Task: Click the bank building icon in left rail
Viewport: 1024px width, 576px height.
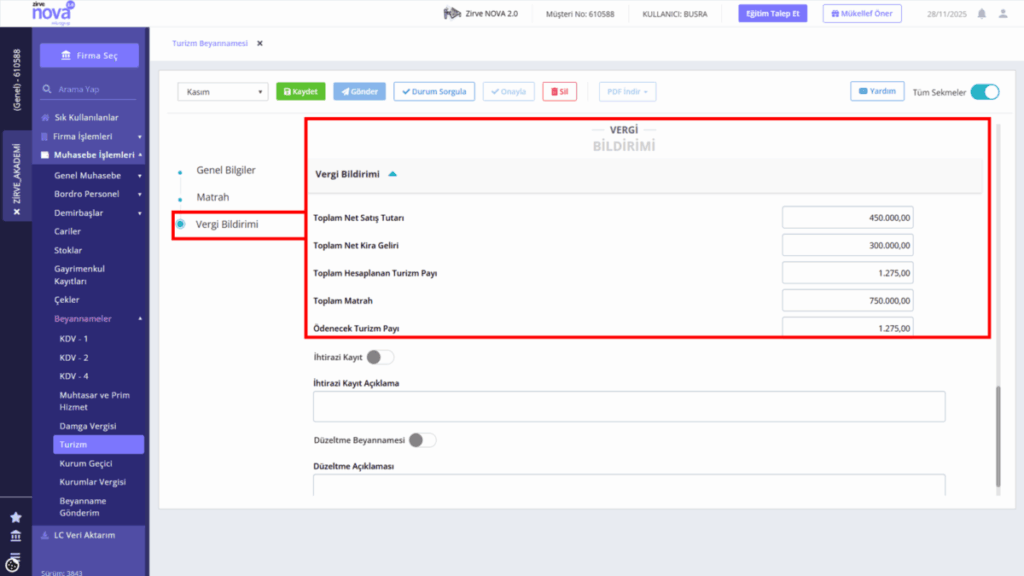Action: point(16,536)
